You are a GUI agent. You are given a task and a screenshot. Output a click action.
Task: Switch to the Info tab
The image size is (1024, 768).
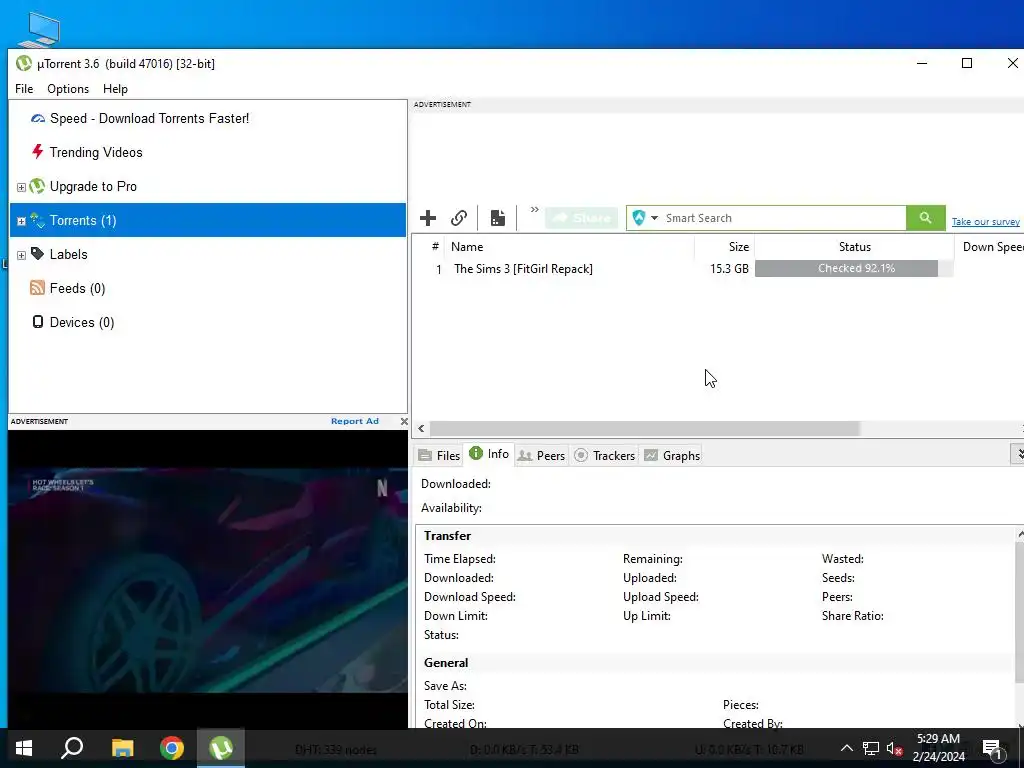(489, 454)
